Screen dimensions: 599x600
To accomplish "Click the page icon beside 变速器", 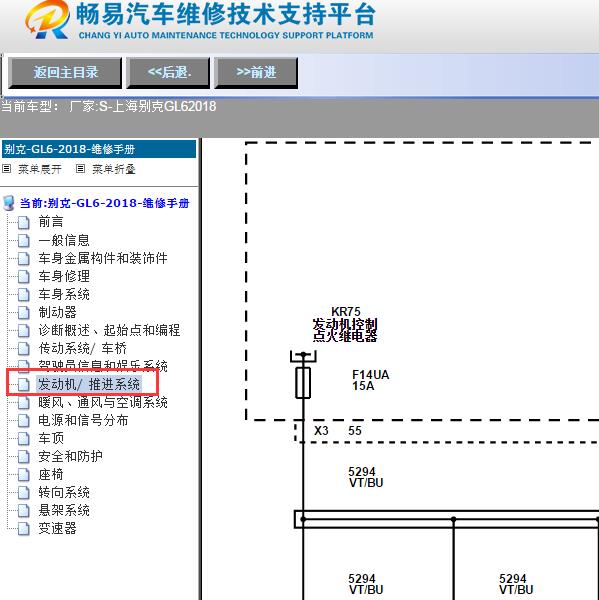I will point(24,528).
